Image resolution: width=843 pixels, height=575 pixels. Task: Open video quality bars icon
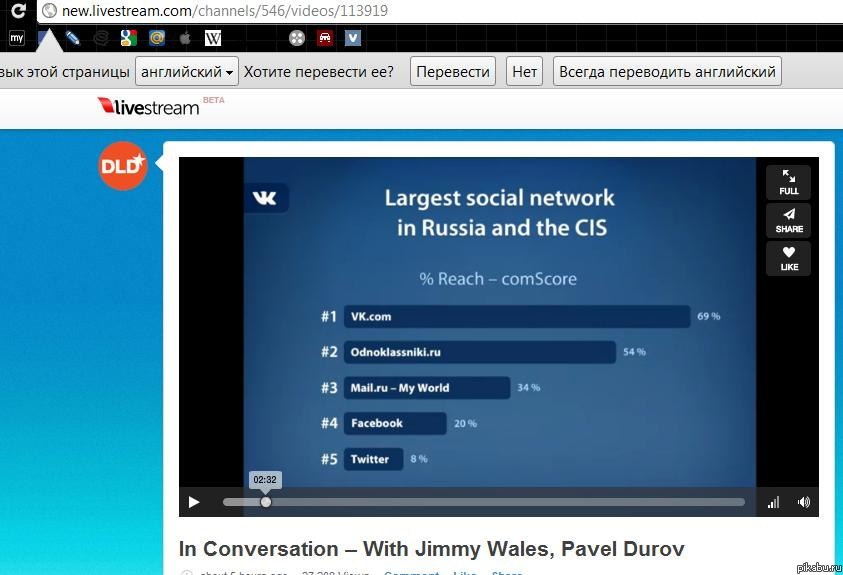(773, 502)
